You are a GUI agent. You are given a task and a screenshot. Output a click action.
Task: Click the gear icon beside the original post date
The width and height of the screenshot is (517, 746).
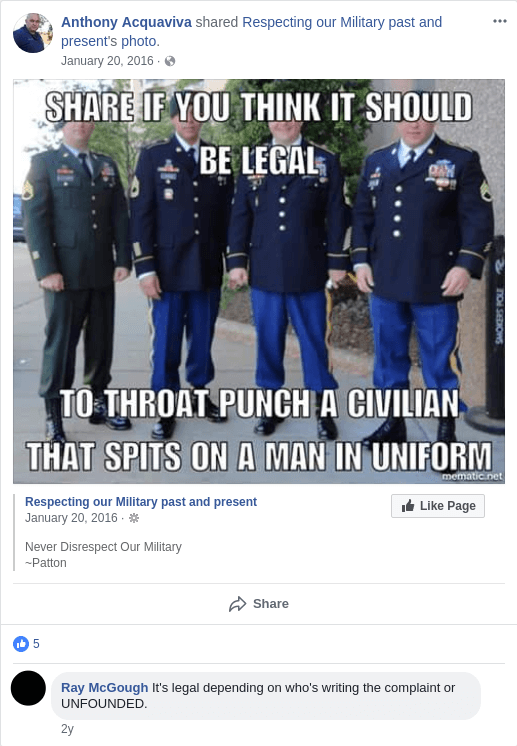click(134, 518)
